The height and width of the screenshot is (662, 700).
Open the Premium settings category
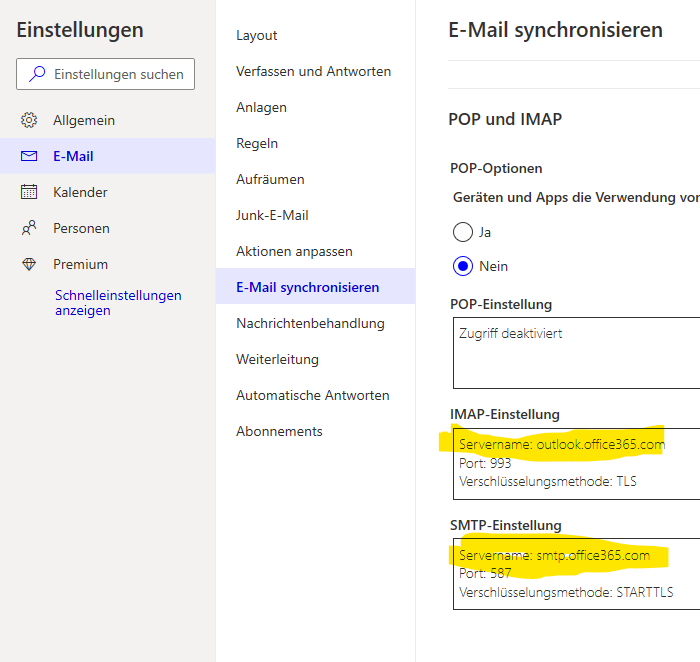tap(108, 264)
